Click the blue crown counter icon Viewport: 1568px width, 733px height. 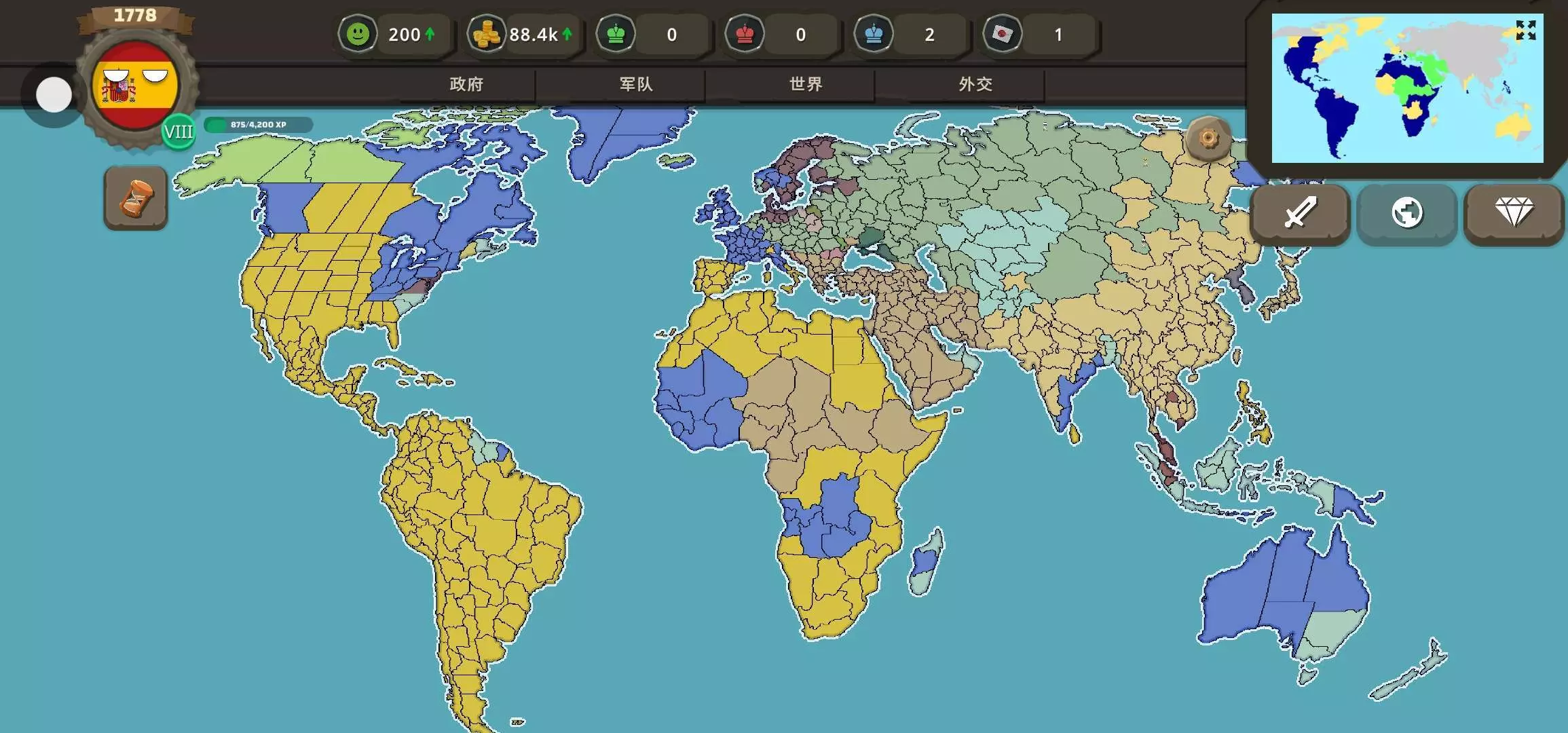point(874,34)
